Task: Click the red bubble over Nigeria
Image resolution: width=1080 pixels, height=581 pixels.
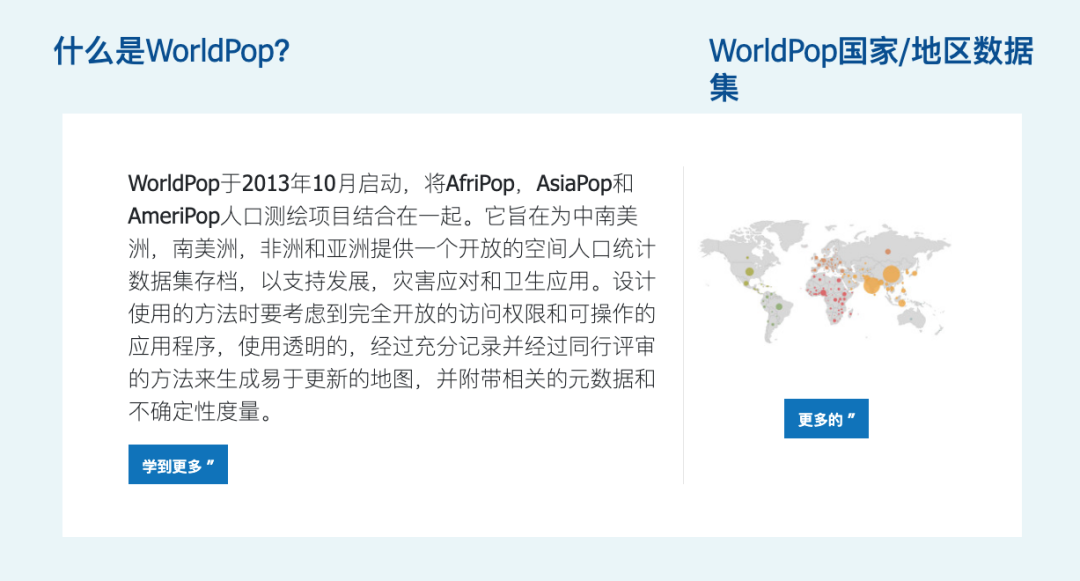Action: 823,293
